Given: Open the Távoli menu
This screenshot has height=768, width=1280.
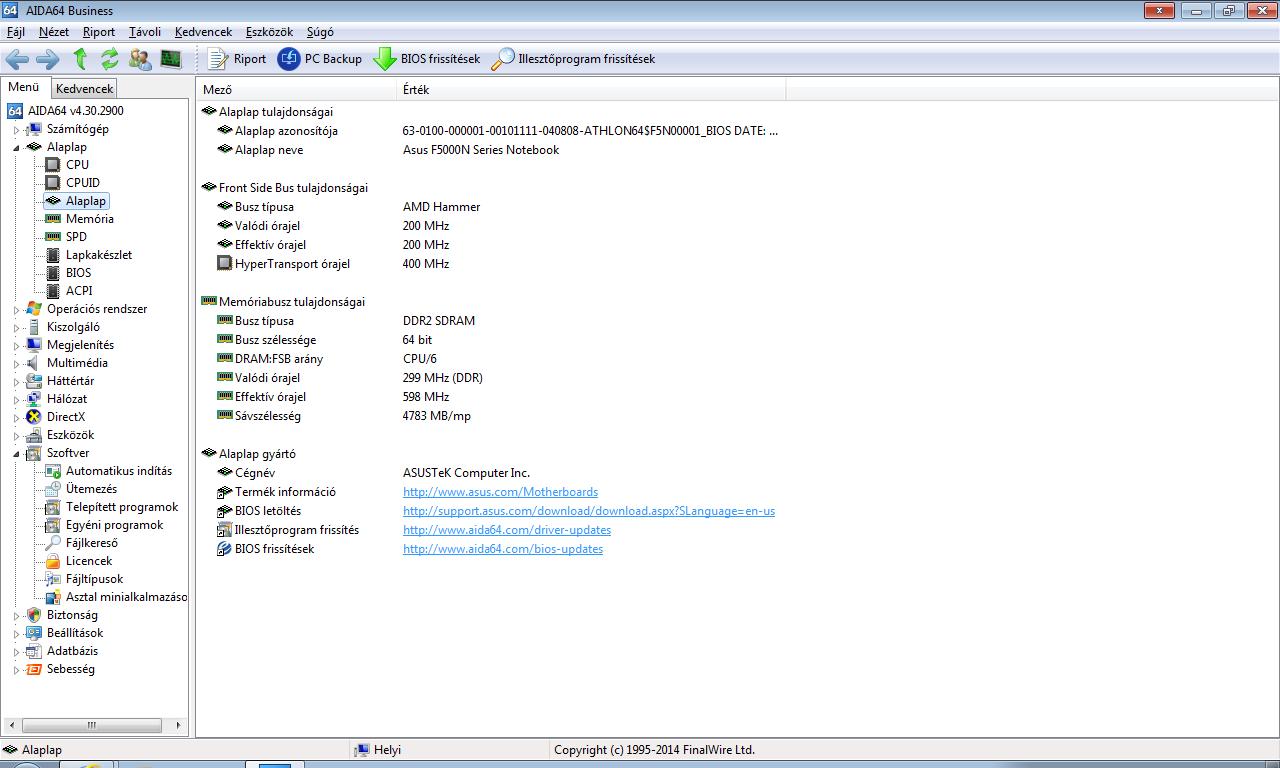Looking at the screenshot, I should [x=145, y=32].
